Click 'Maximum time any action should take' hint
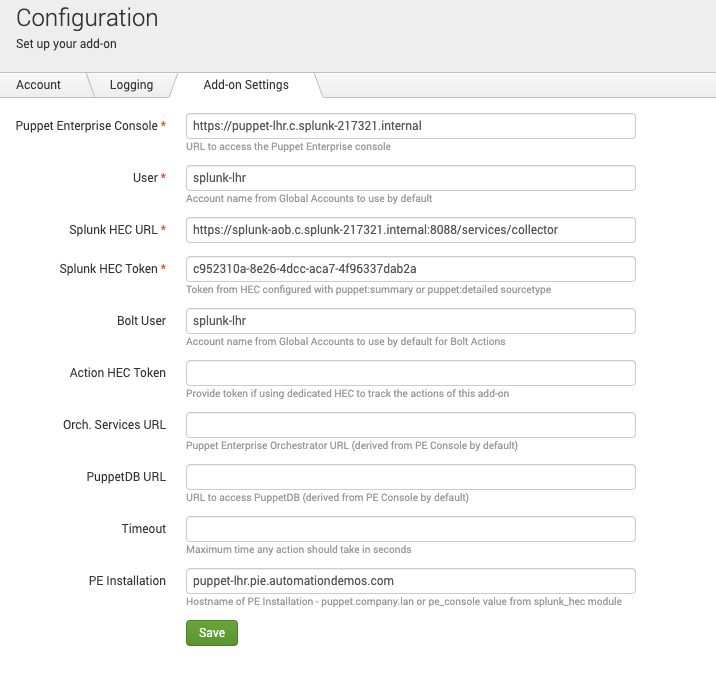This screenshot has height=696, width=716. tap(299, 549)
